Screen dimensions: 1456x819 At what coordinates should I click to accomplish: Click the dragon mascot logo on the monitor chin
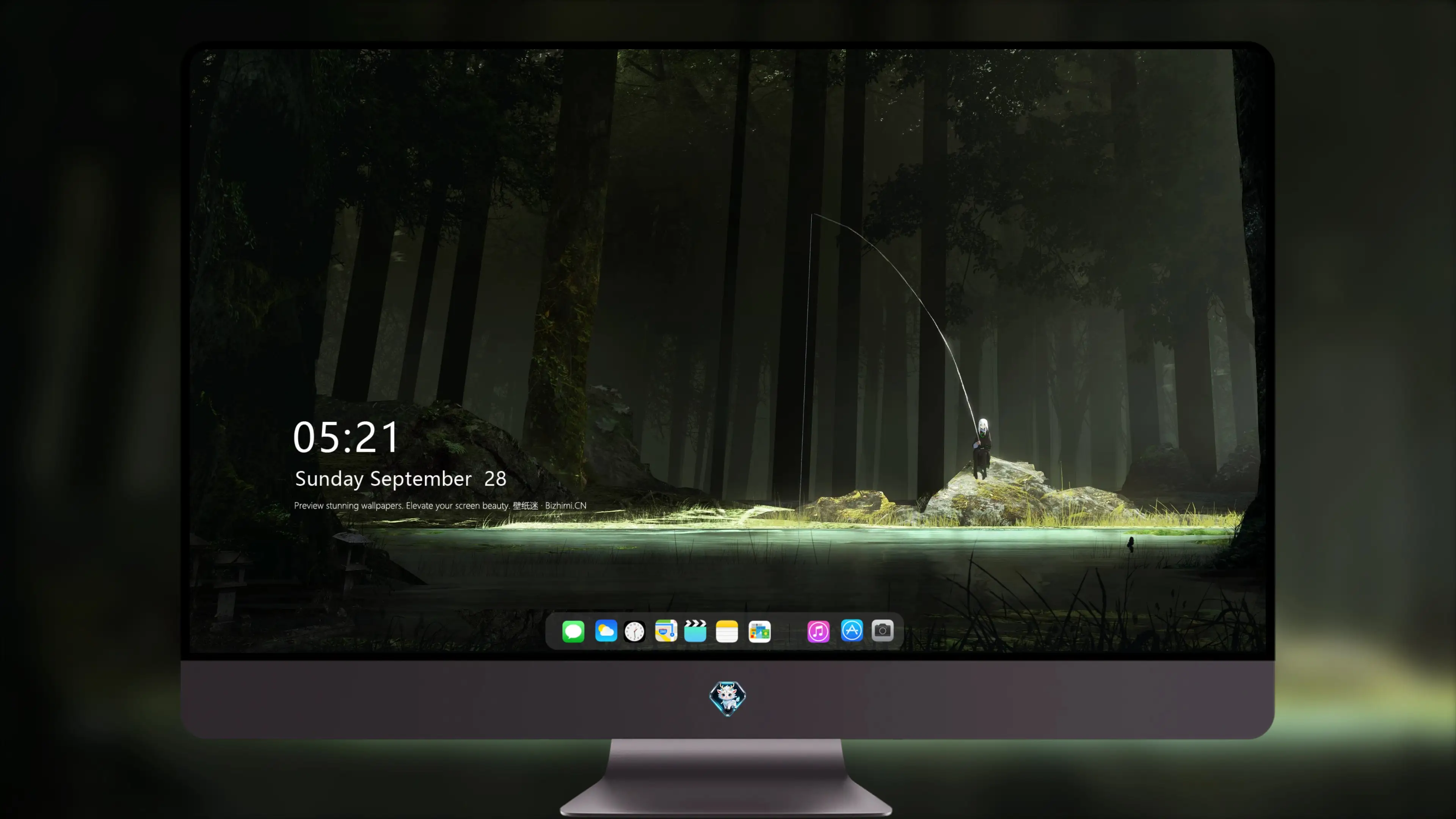[x=728, y=698]
